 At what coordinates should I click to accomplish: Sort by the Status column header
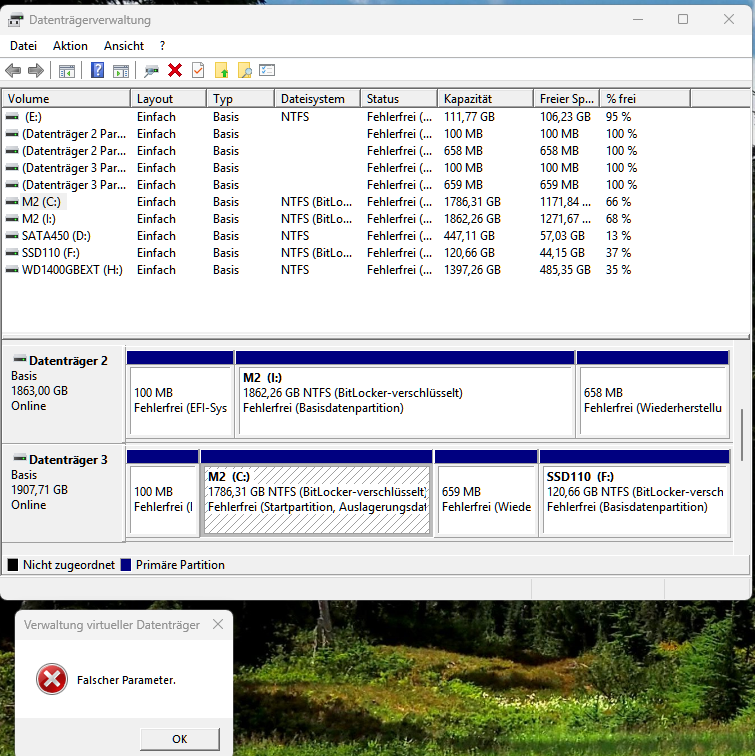pos(399,99)
